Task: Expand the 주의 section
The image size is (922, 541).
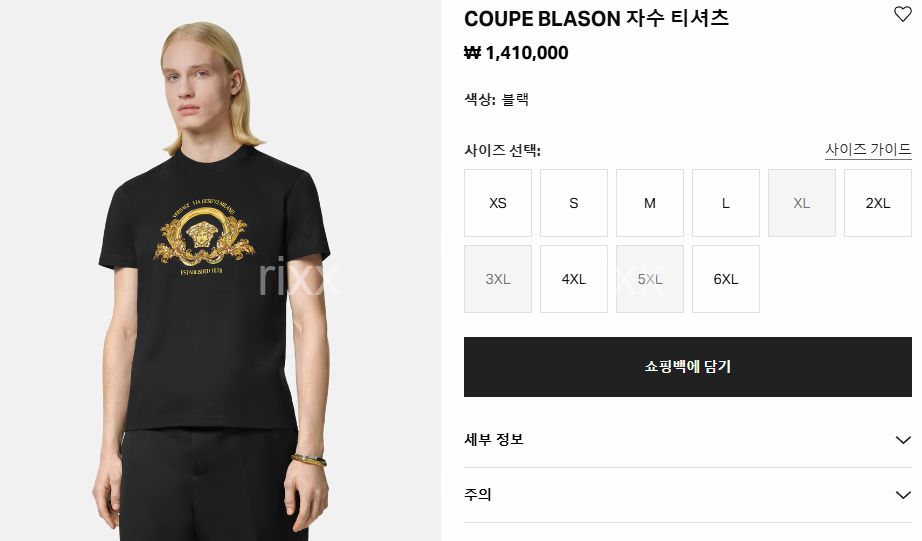Action: coord(687,495)
